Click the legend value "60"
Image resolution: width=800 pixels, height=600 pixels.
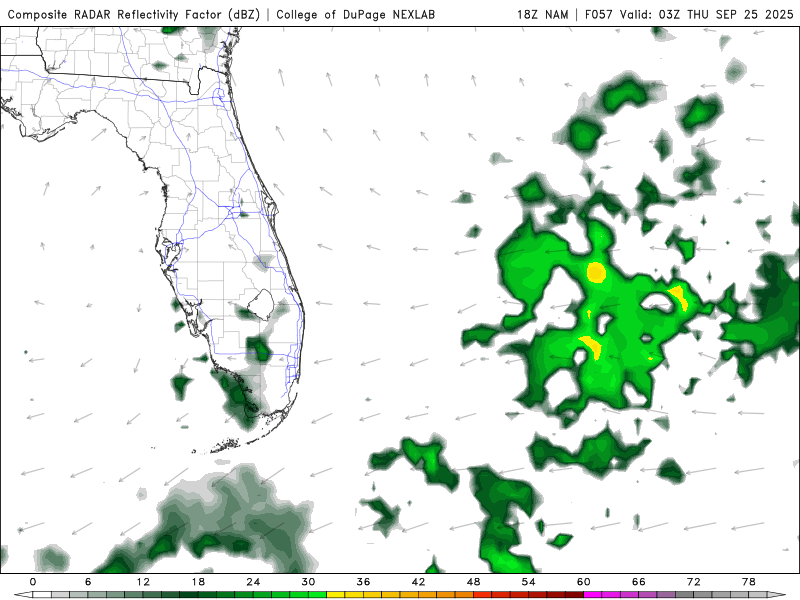tap(584, 582)
